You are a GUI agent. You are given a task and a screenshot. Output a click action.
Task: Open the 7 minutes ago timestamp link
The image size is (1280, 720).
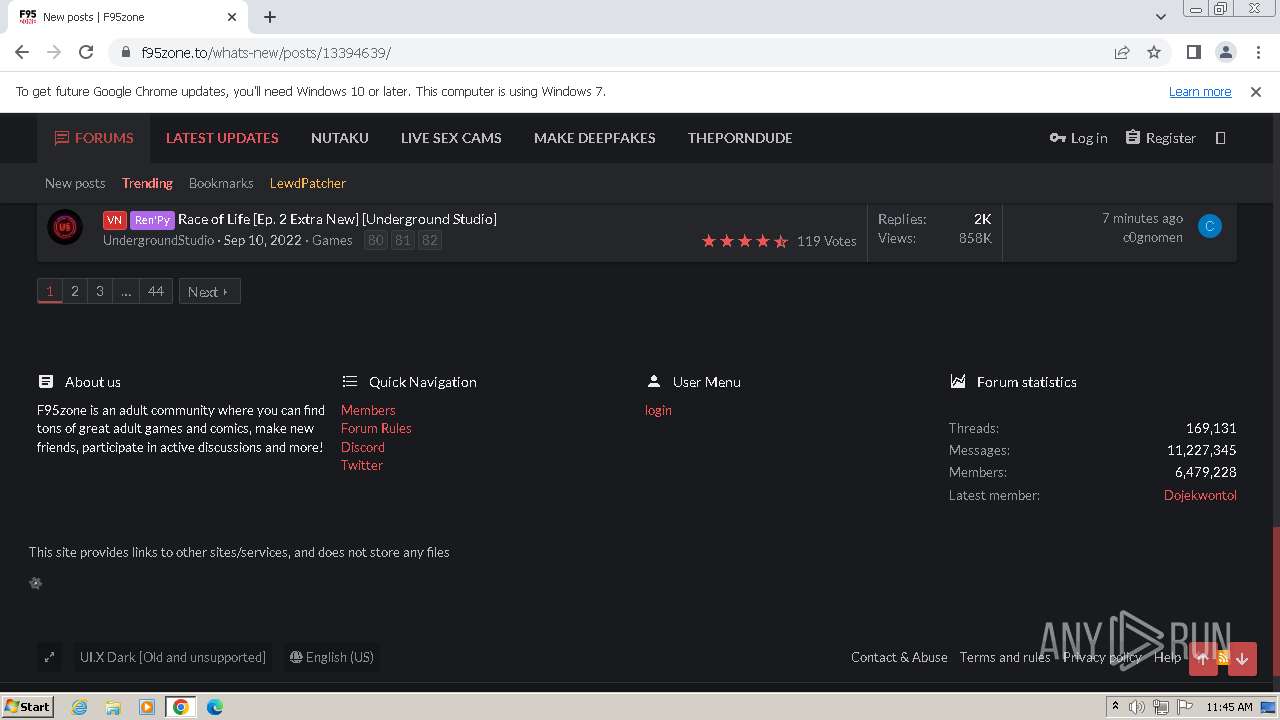[1142, 218]
